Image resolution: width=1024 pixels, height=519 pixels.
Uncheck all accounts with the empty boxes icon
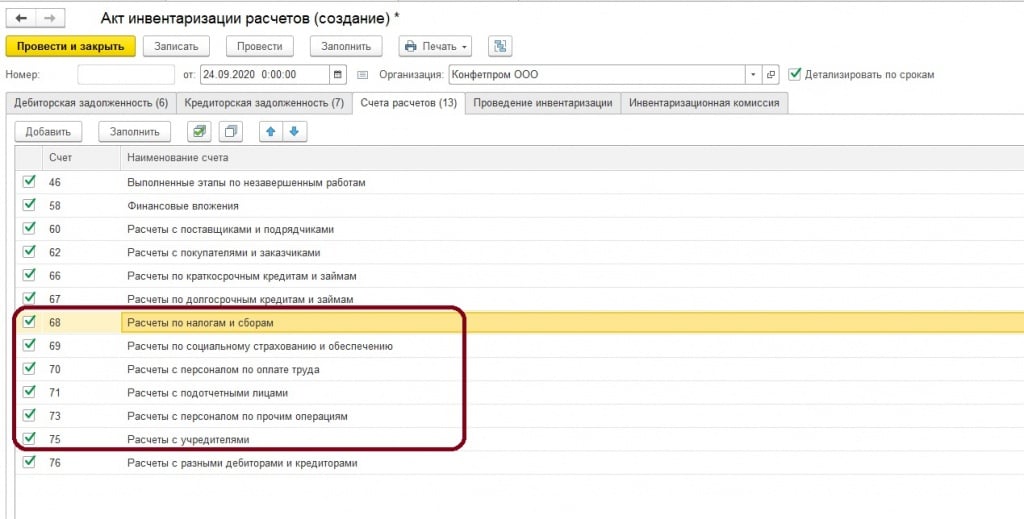(x=231, y=131)
